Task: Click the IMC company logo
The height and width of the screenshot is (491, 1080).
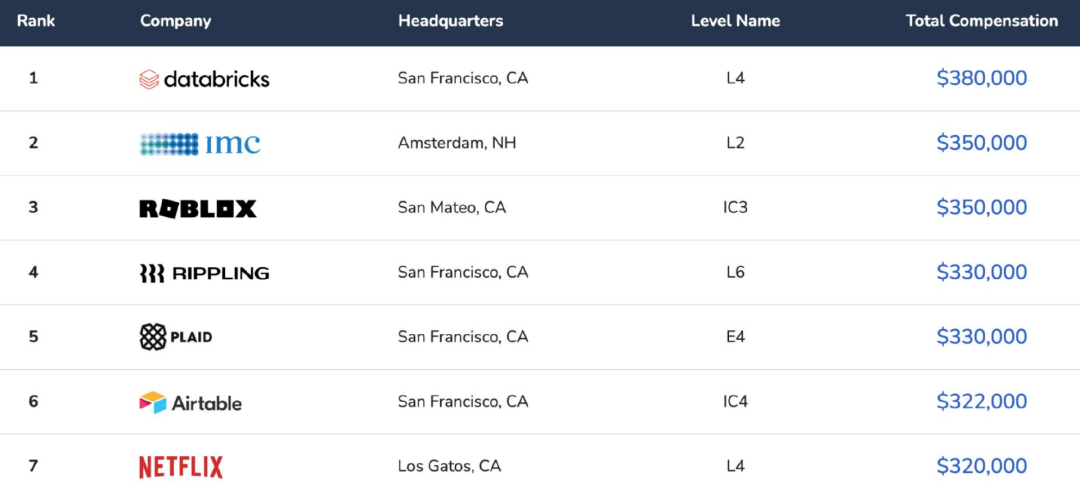Action: [x=200, y=143]
